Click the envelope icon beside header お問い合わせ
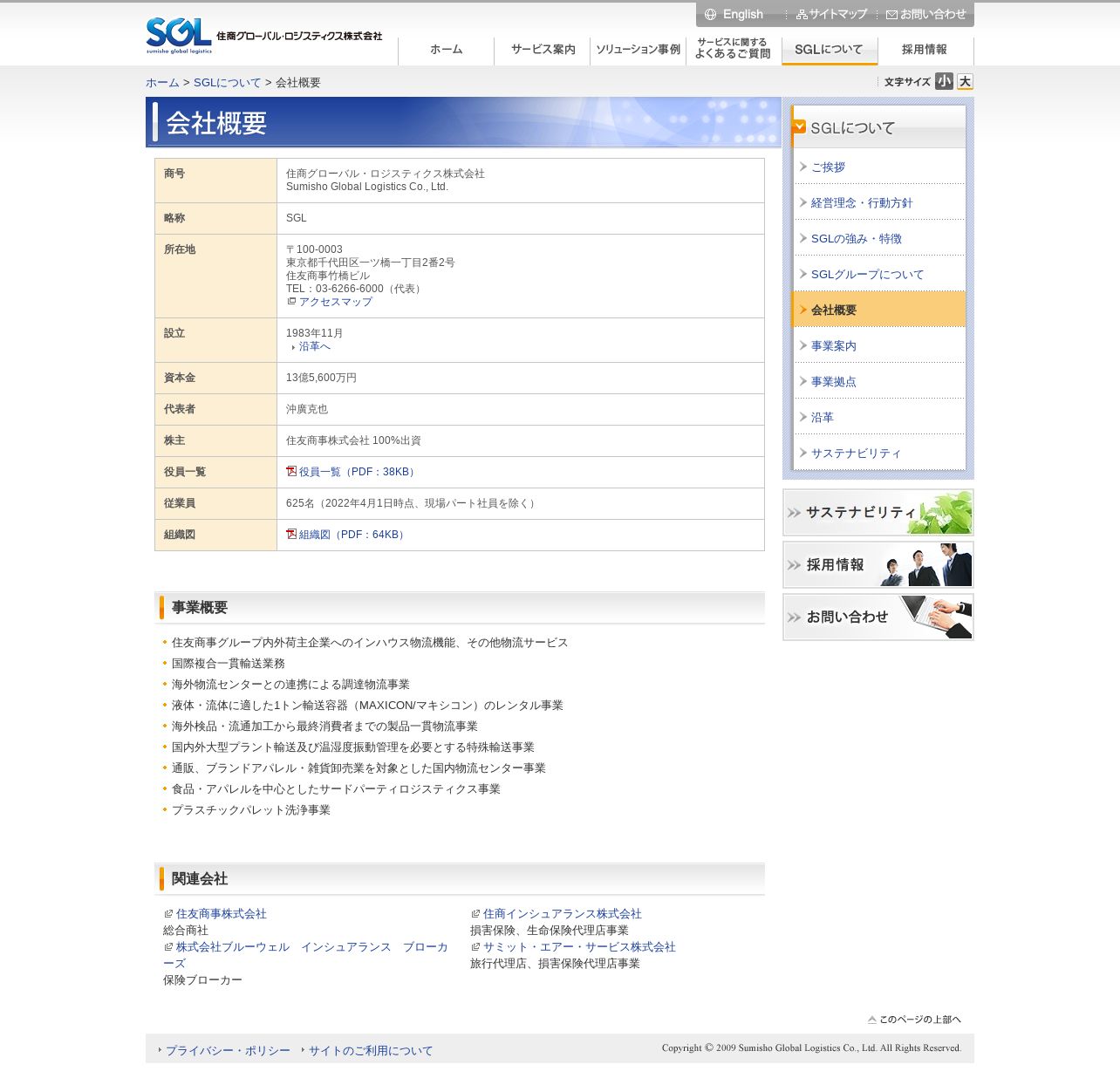The width and height of the screenshot is (1120, 1078). point(891,15)
